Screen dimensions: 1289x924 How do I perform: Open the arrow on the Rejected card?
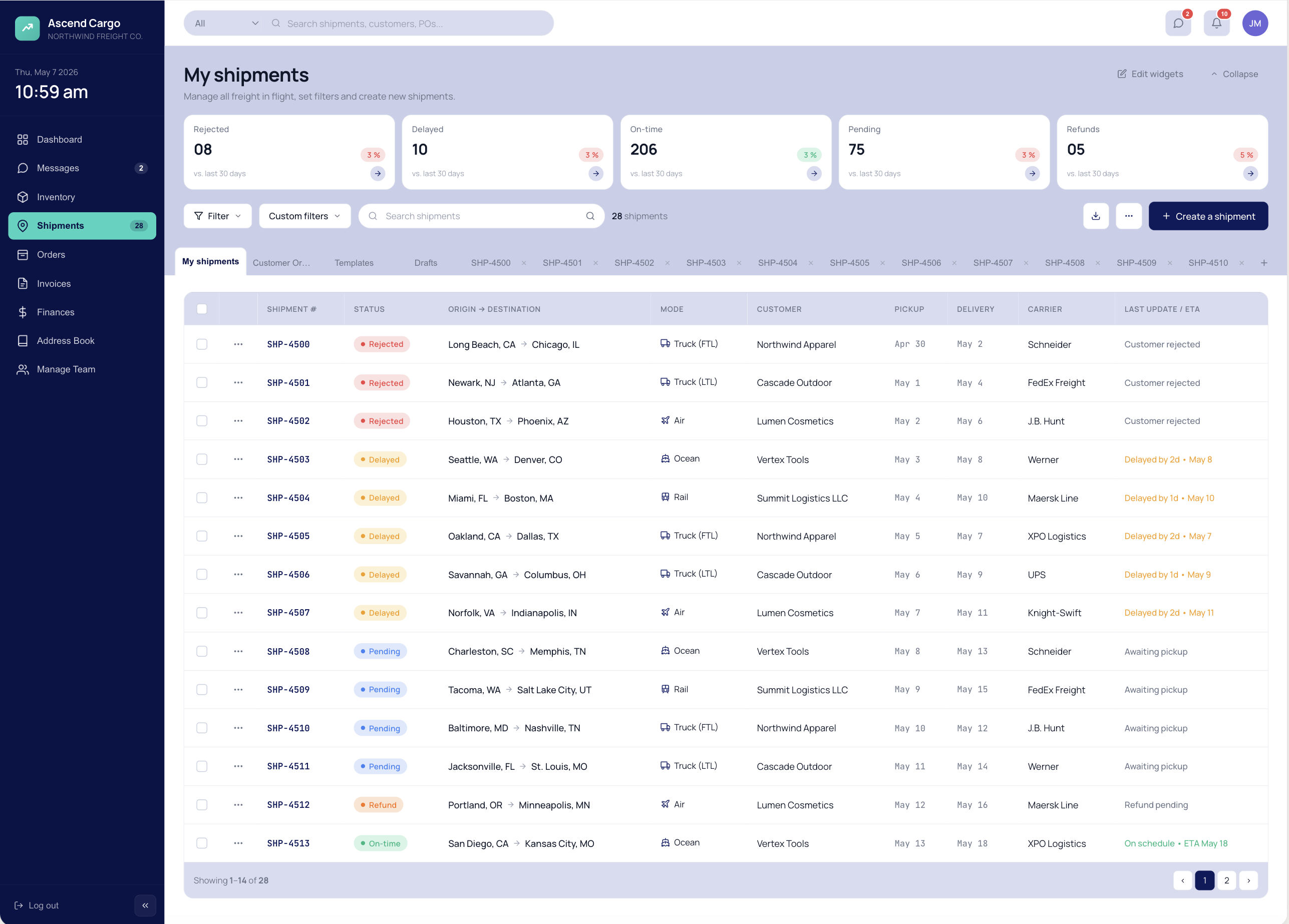tap(378, 174)
